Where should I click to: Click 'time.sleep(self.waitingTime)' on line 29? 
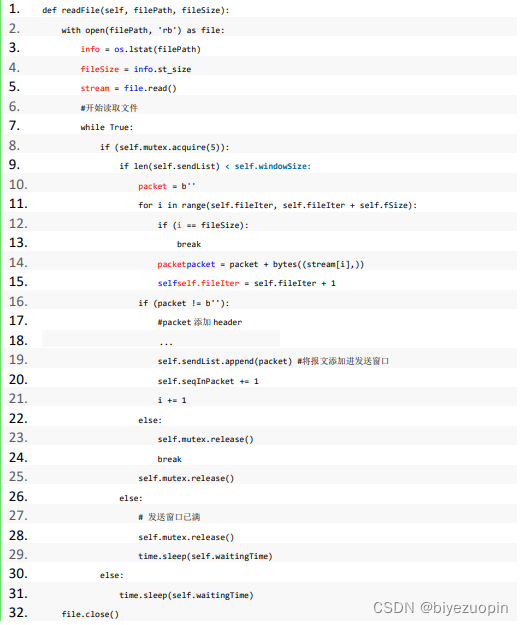click(x=205, y=556)
